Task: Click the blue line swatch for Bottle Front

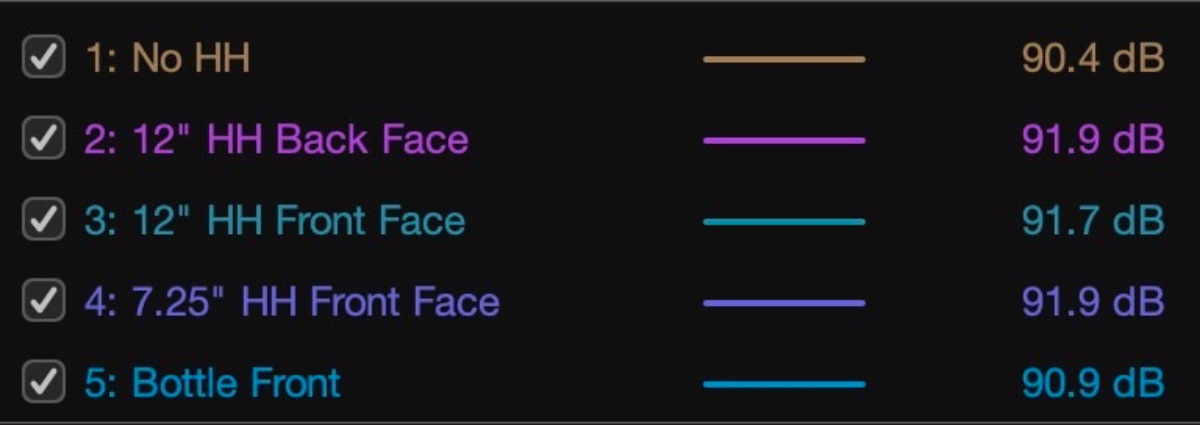Action: coord(784,384)
